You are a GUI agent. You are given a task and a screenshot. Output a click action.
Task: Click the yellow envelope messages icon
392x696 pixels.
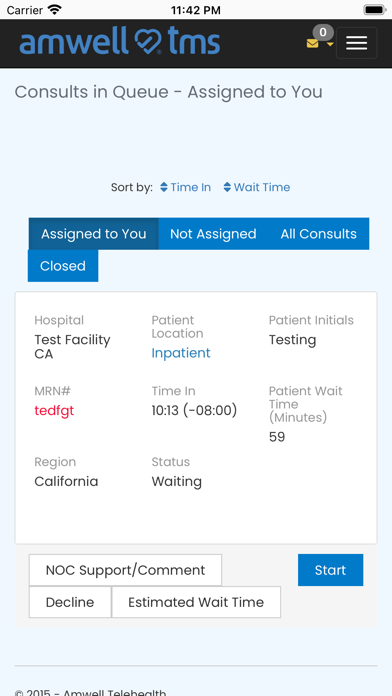[313, 44]
